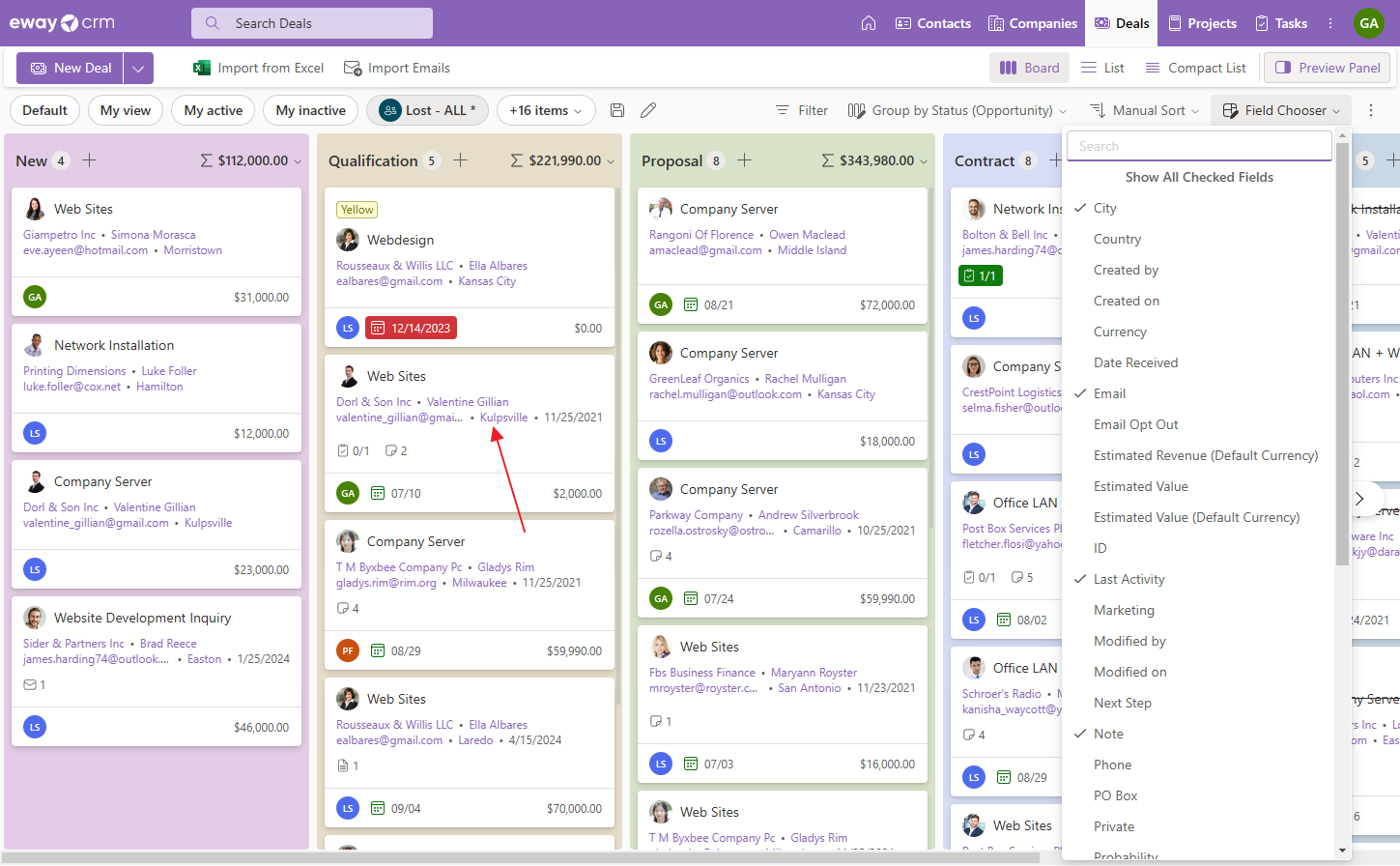Screen dimensions: 1400x866
Task: Open the New Deal dropdown arrow
Action: (138, 68)
